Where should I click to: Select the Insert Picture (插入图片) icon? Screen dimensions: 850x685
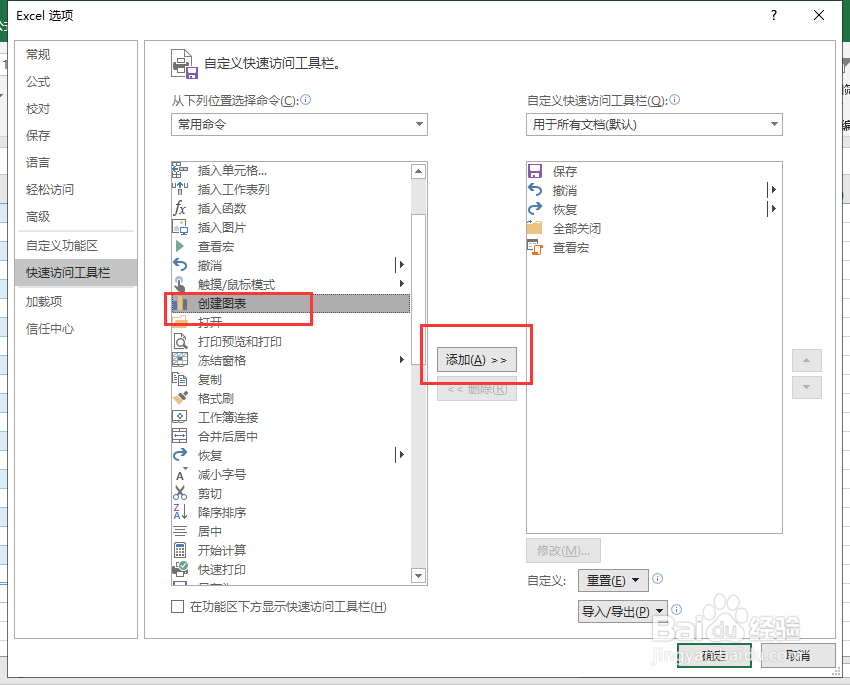(179, 227)
